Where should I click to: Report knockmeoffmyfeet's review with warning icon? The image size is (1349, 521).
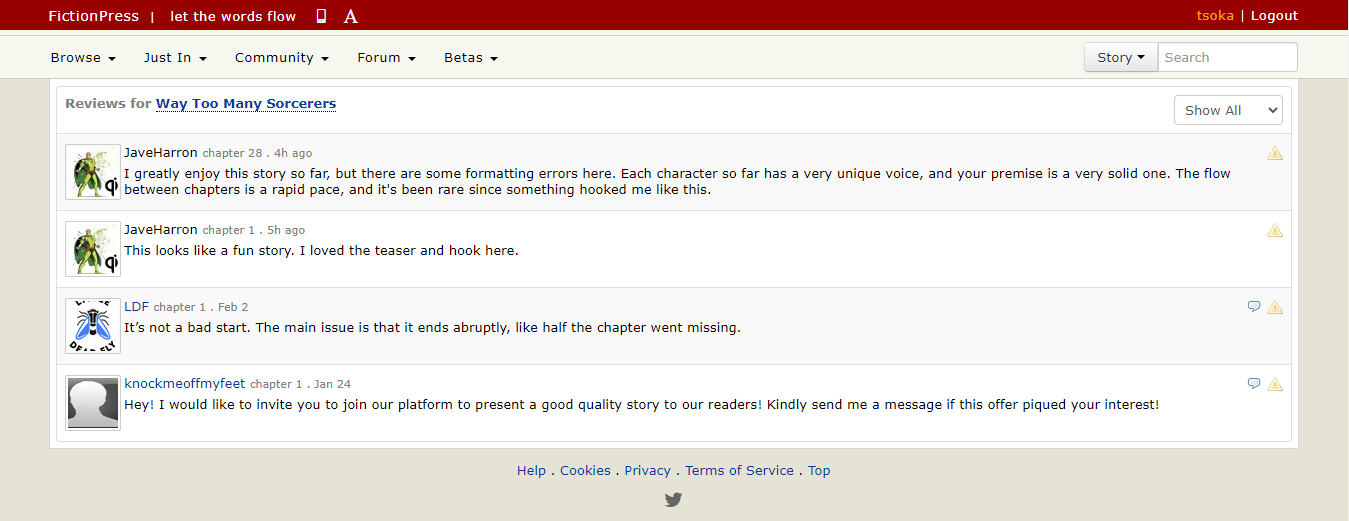(x=1275, y=385)
